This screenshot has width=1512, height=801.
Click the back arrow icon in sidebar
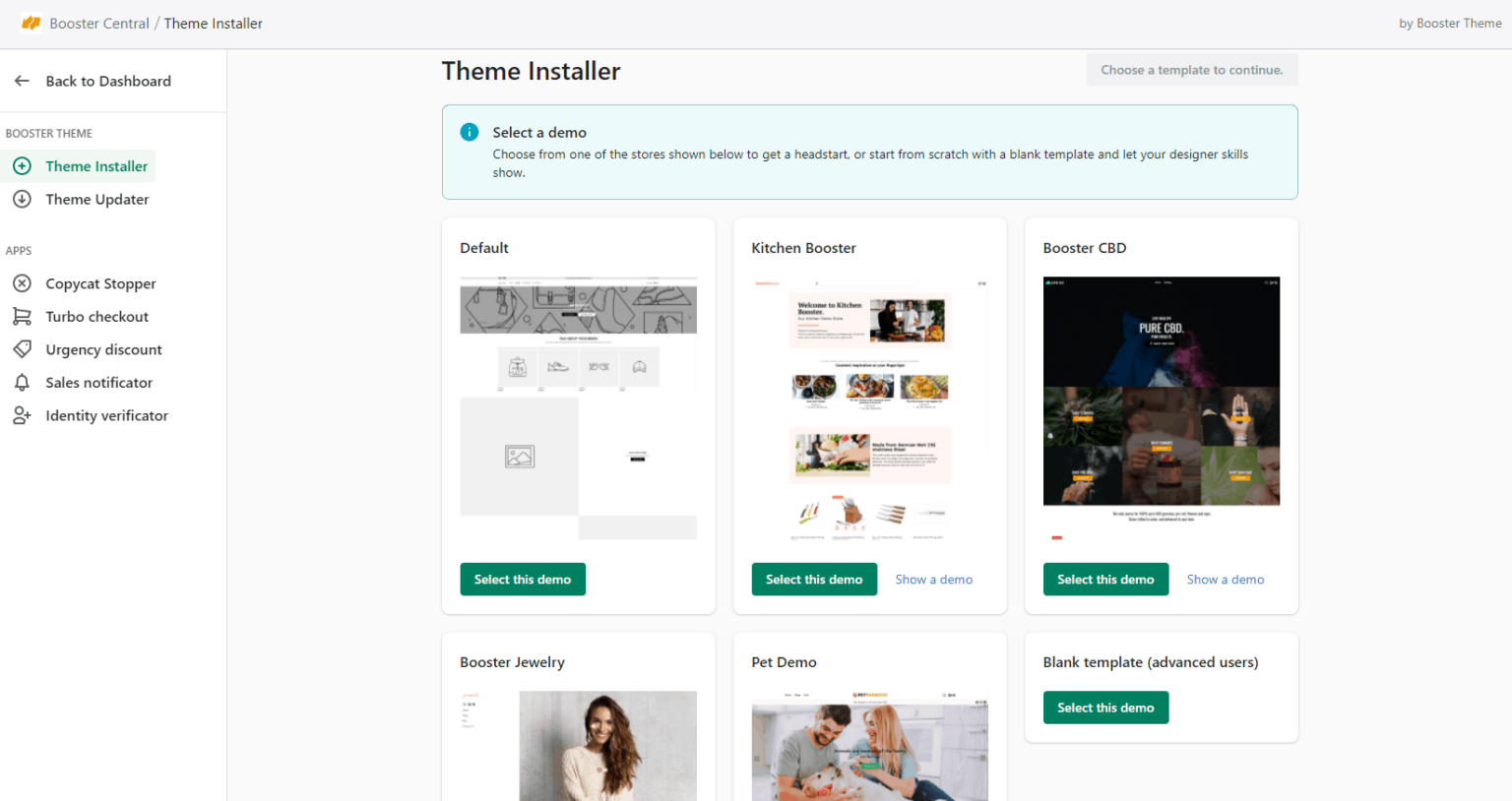pyautogui.click(x=22, y=81)
